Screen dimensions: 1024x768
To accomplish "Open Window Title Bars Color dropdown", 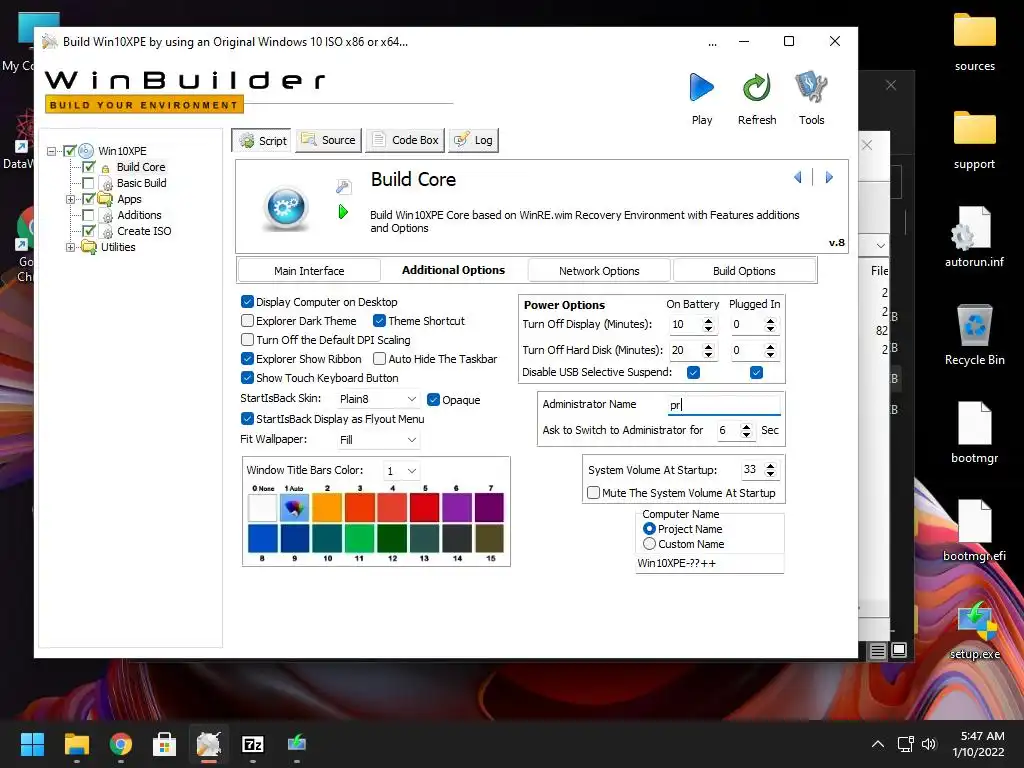I will click(x=402, y=471).
